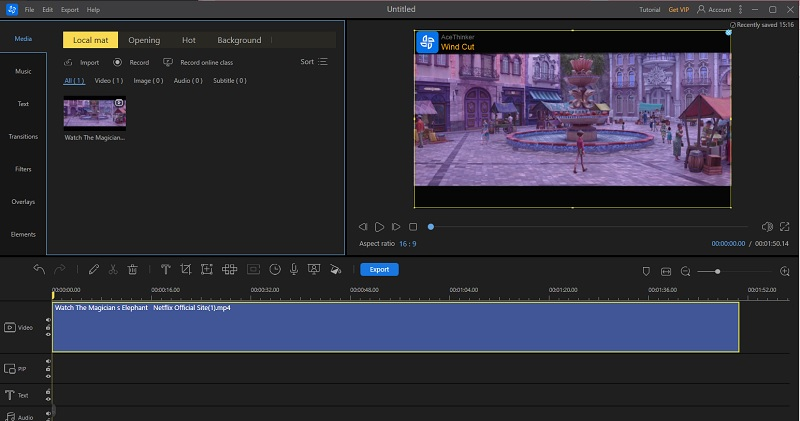
Task: Undo the last edit with the undo arrow
Action: (x=39, y=269)
